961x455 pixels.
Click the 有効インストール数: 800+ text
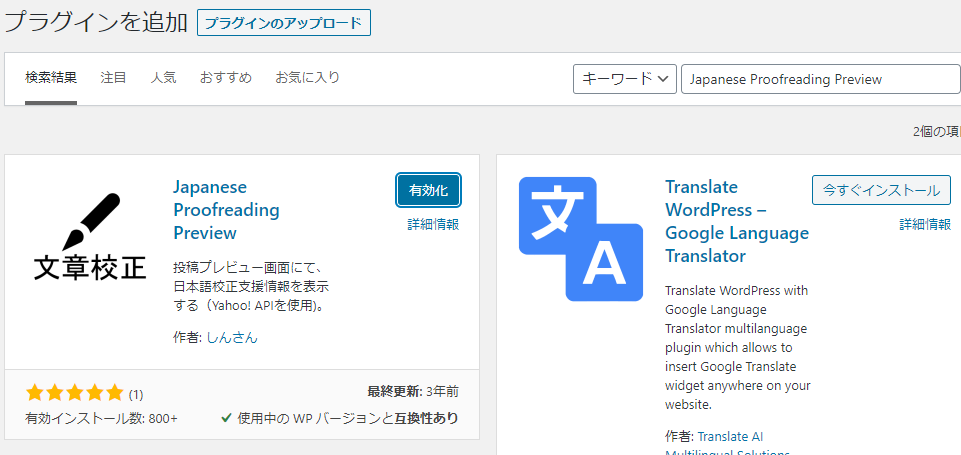tap(101, 419)
